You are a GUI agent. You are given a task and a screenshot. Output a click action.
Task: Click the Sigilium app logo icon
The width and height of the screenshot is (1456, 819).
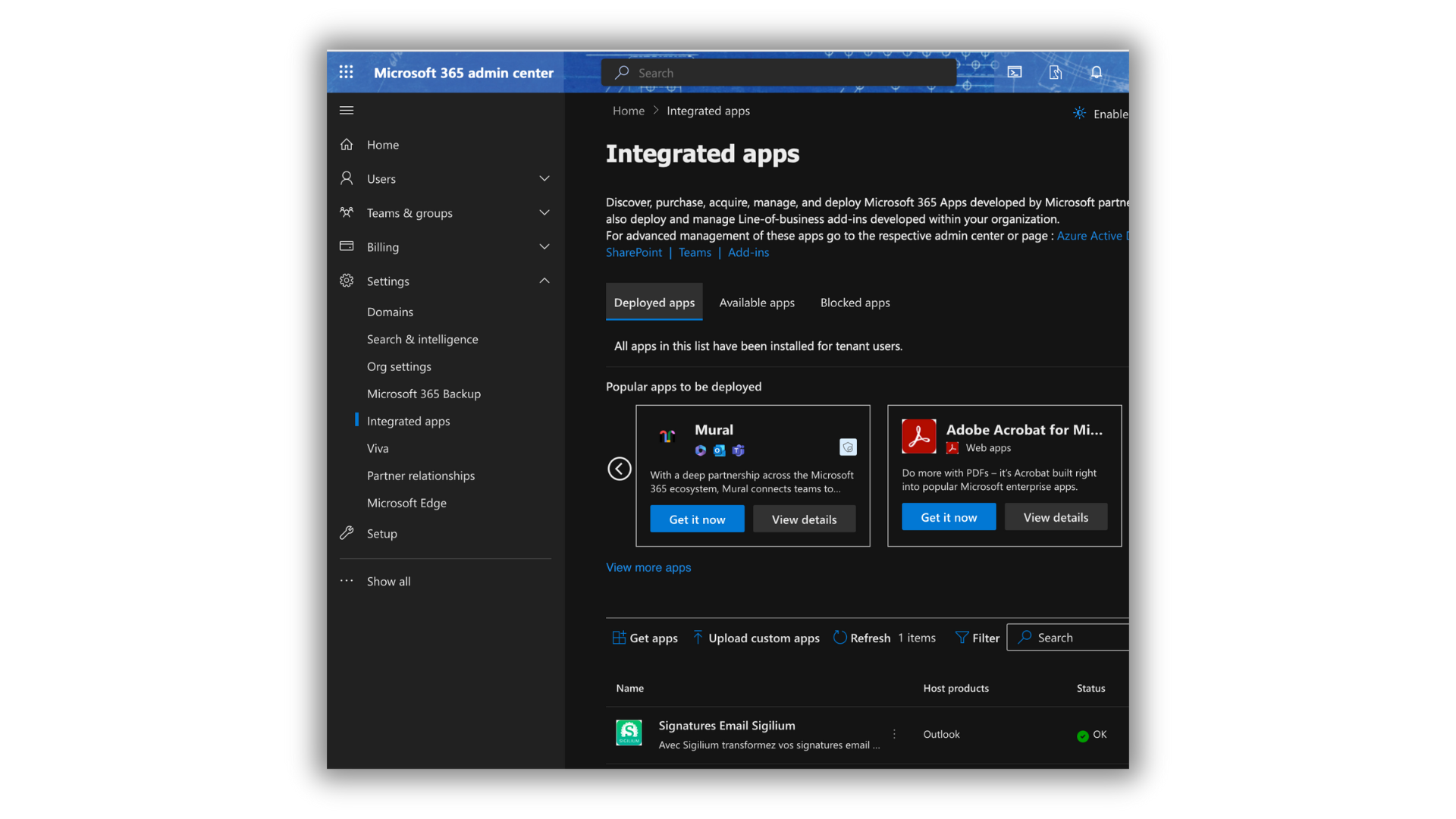629,733
